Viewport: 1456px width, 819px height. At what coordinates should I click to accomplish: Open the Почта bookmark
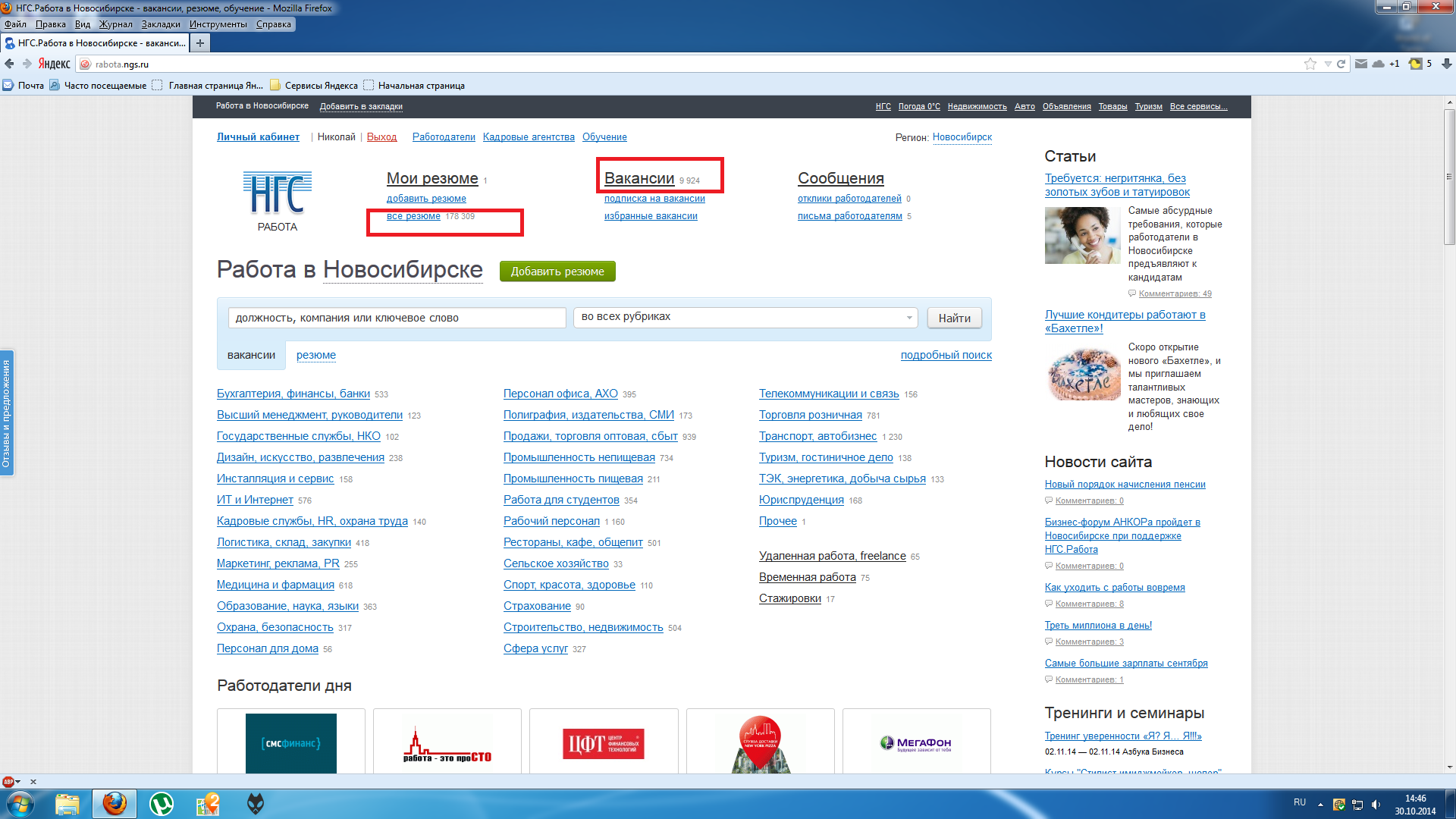24,86
